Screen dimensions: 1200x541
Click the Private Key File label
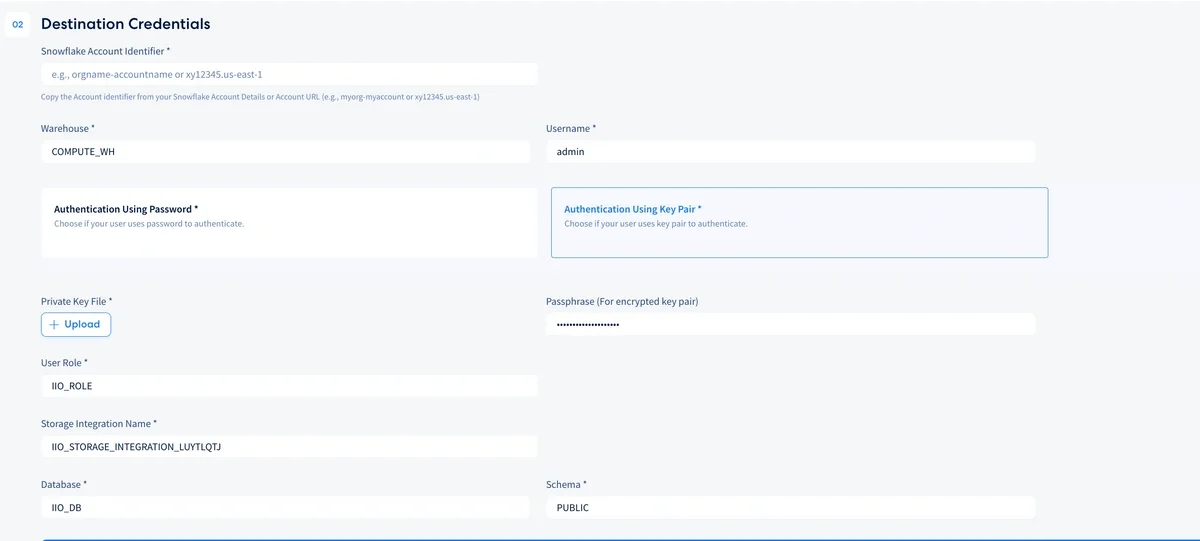tap(76, 301)
